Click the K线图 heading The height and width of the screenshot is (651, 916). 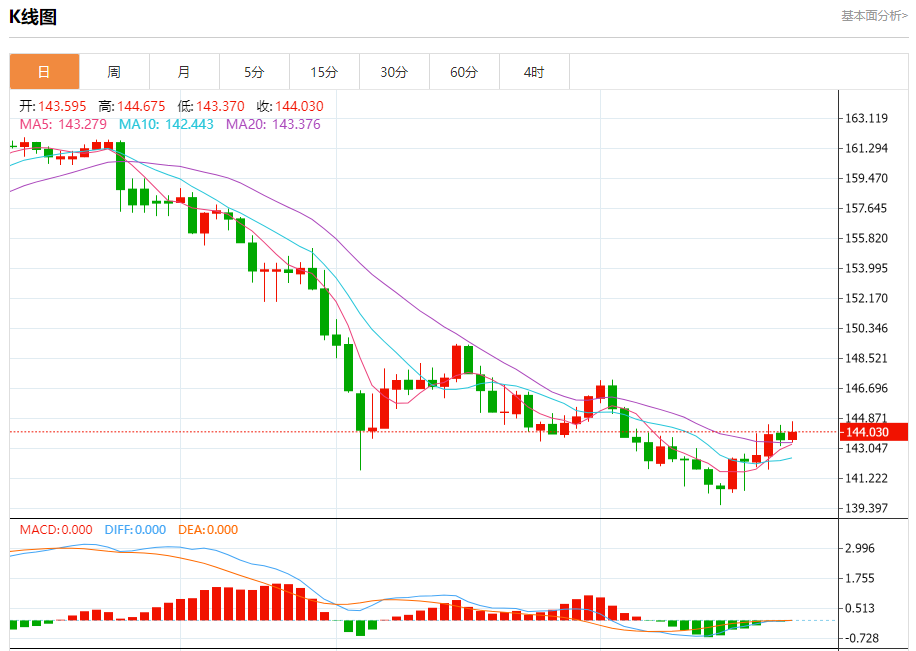(33, 17)
